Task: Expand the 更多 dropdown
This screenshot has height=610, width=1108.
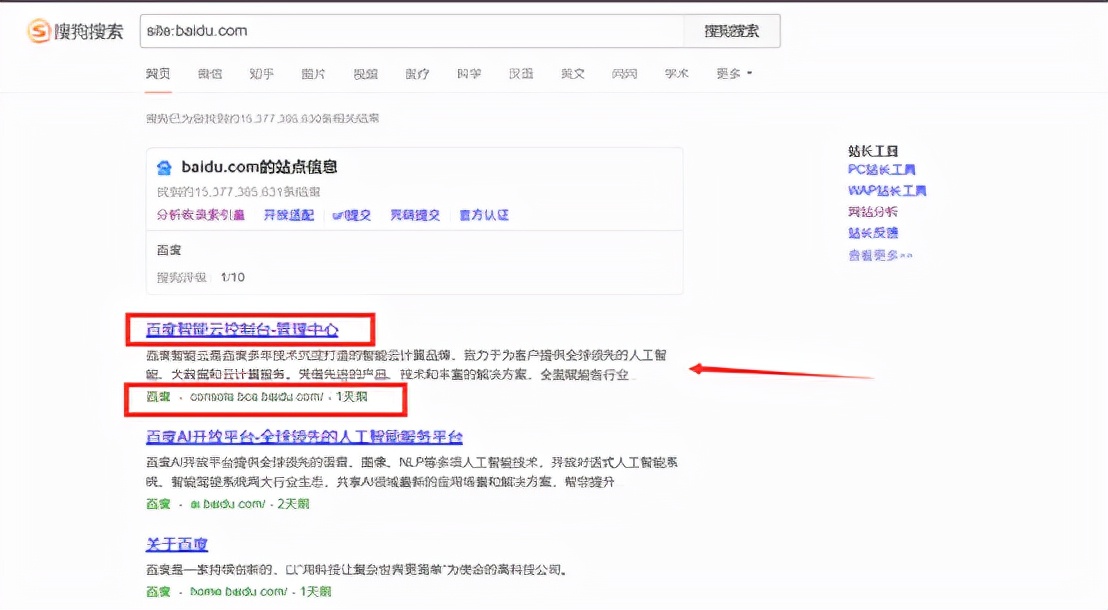Action: tap(734, 74)
